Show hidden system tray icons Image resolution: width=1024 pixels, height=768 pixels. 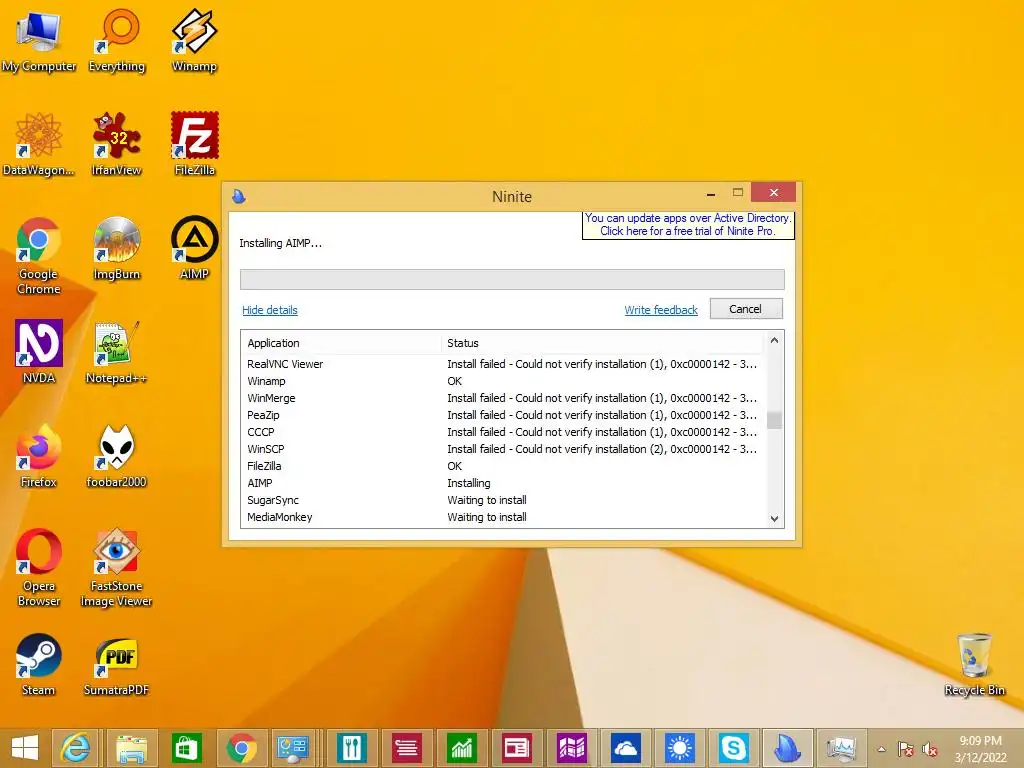(882, 749)
